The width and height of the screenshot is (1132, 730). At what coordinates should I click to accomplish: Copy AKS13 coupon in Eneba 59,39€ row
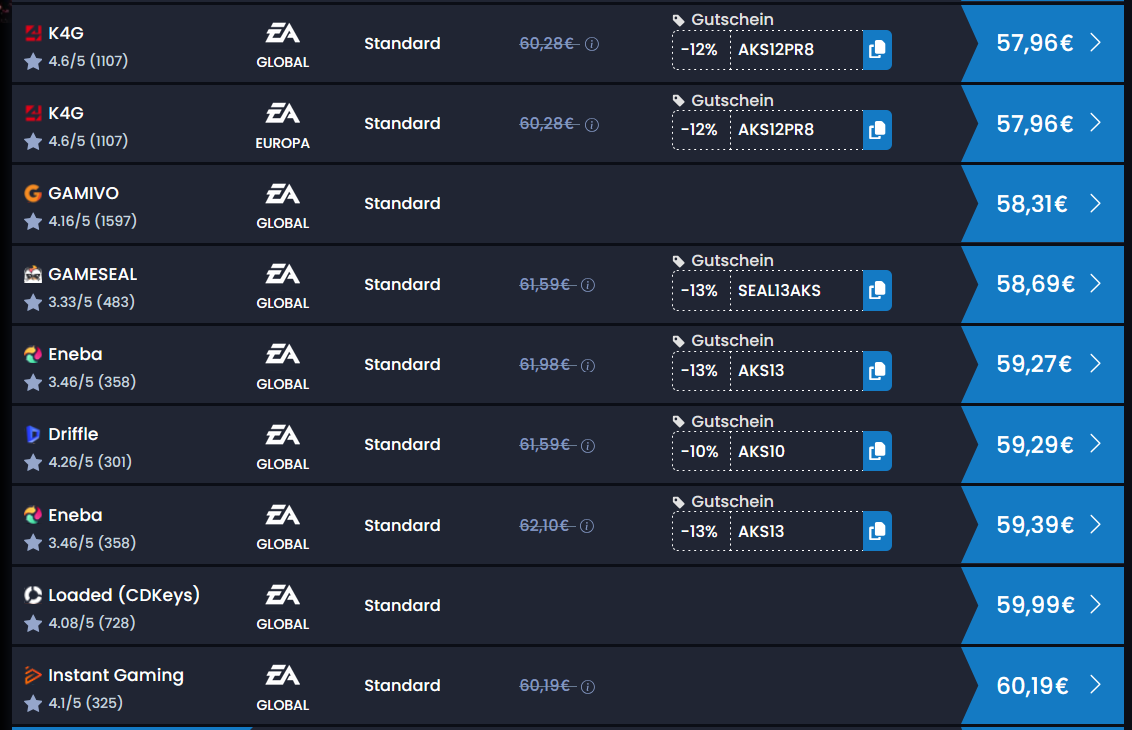pos(877,531)
